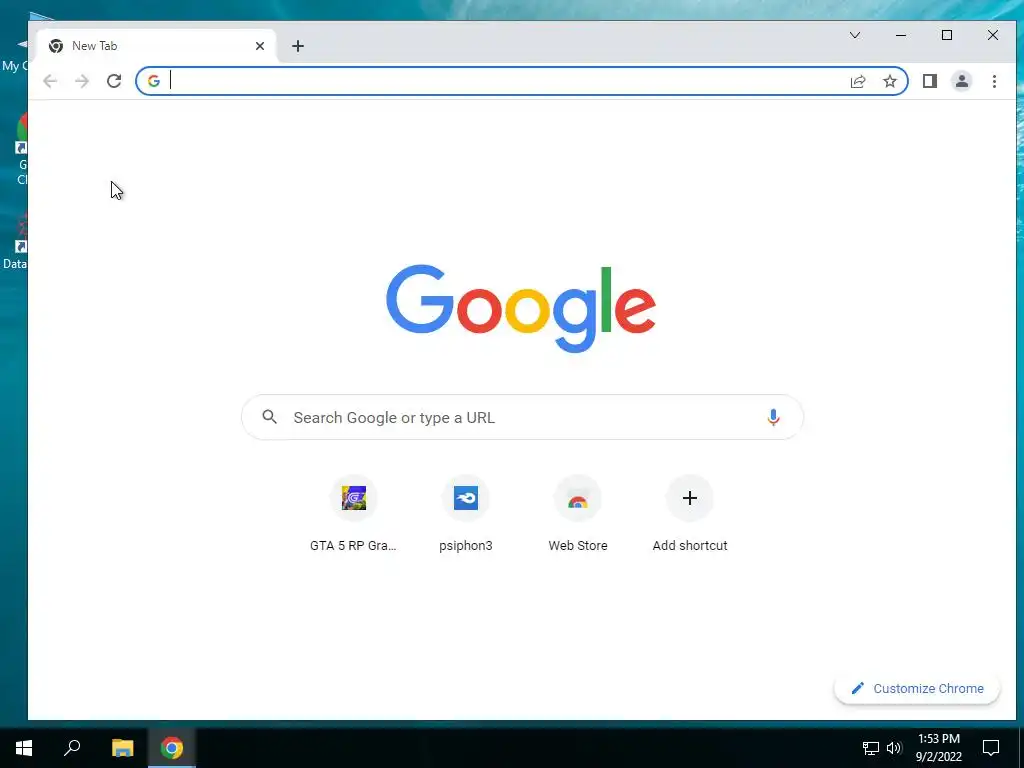Open File Explorer from taskbar
The height and width of the screenshot is (768, 1024).
coord(122,748)
